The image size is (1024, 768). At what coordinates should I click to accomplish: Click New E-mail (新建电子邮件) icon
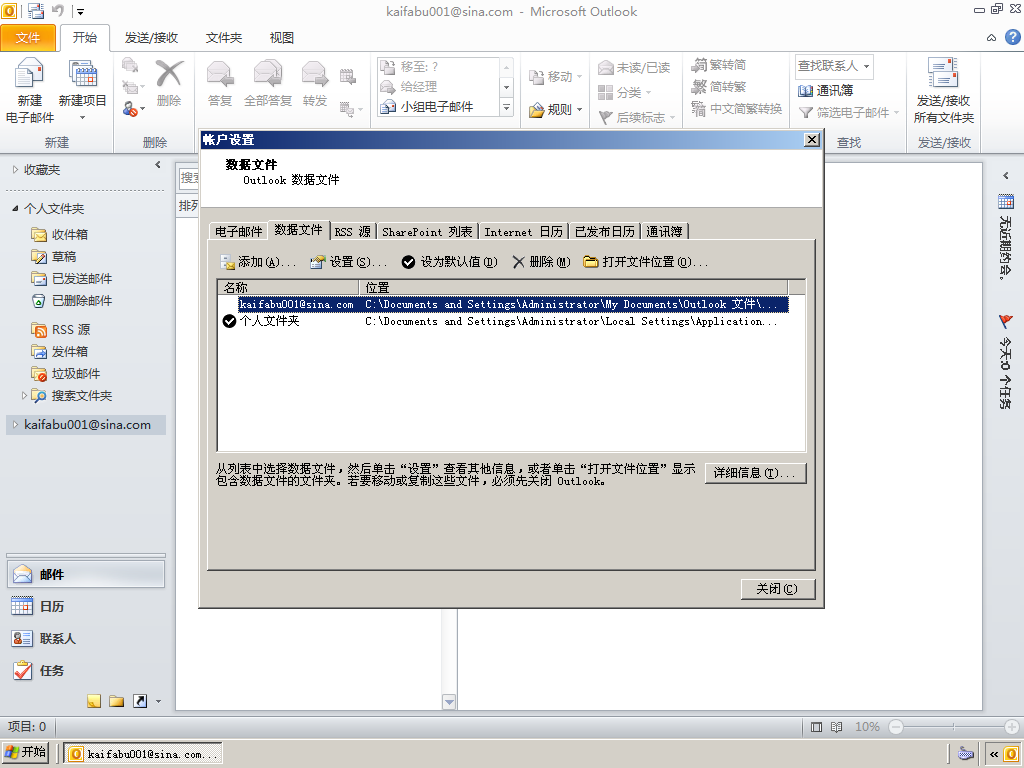[x=29, y=89]
